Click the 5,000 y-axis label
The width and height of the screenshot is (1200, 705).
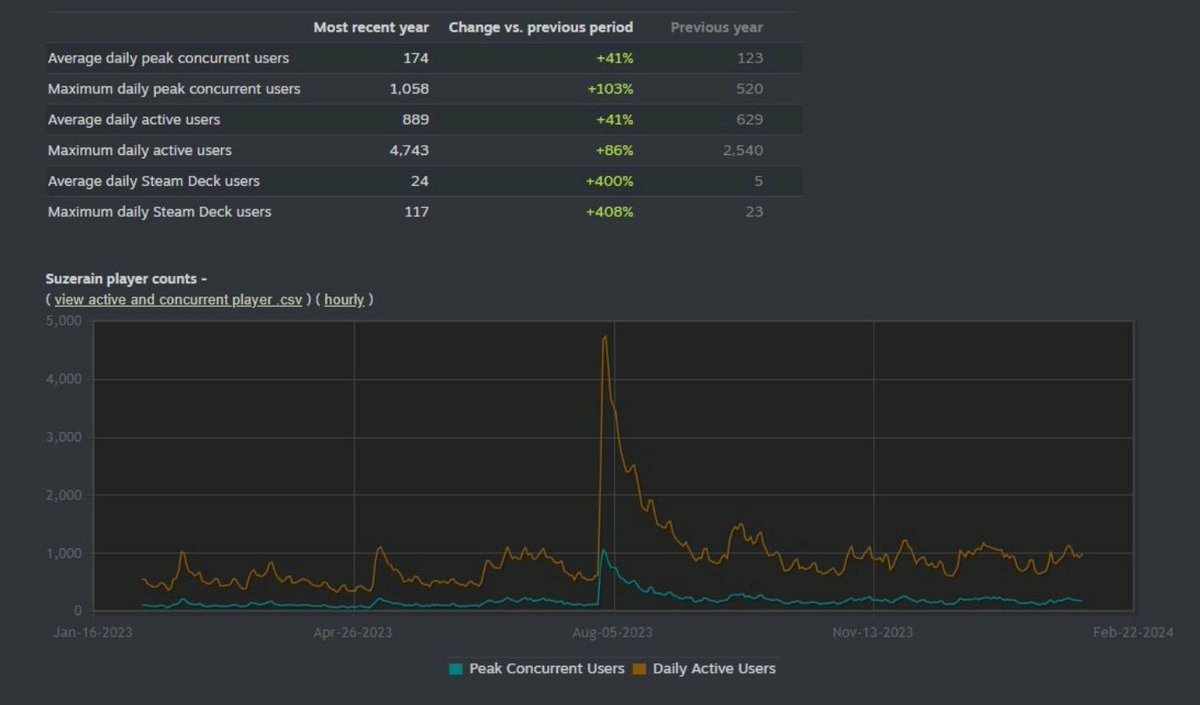click(x=63, y=320)
